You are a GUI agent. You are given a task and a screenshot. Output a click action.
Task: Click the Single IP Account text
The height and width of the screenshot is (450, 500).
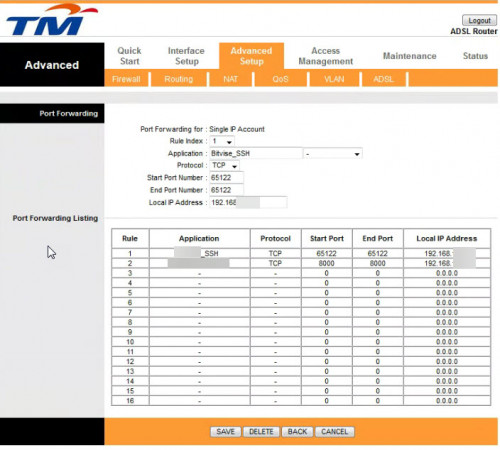point(237,129)
